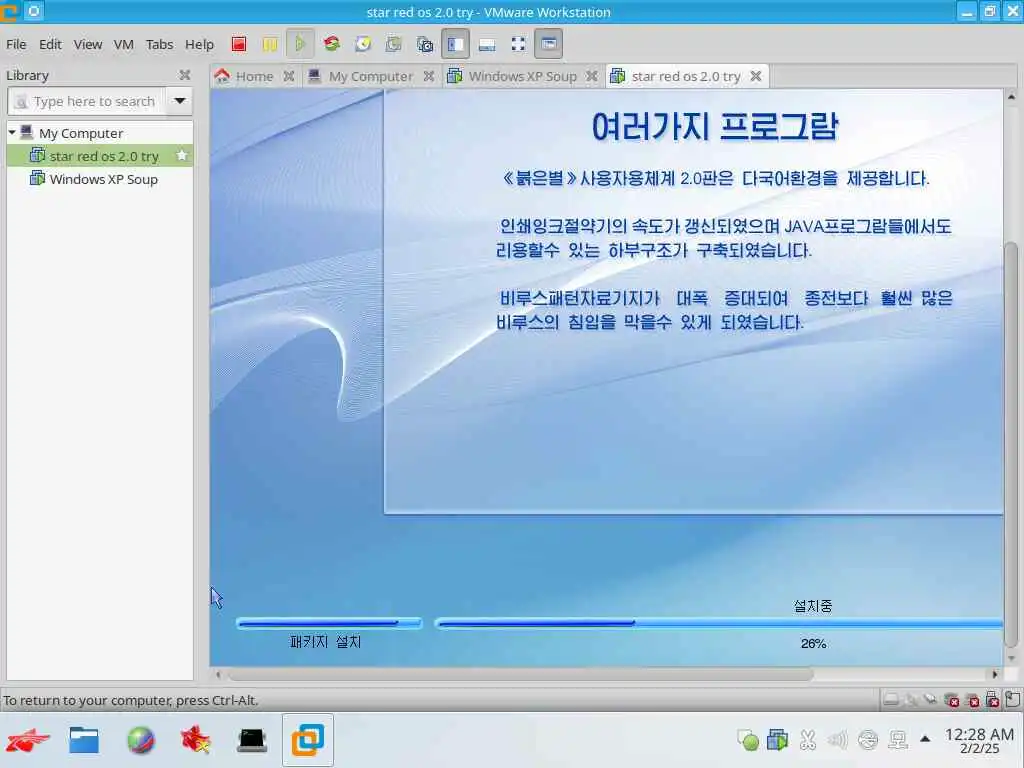Open the File menu
The image size is (1024, 768).
tap(16, 44)
